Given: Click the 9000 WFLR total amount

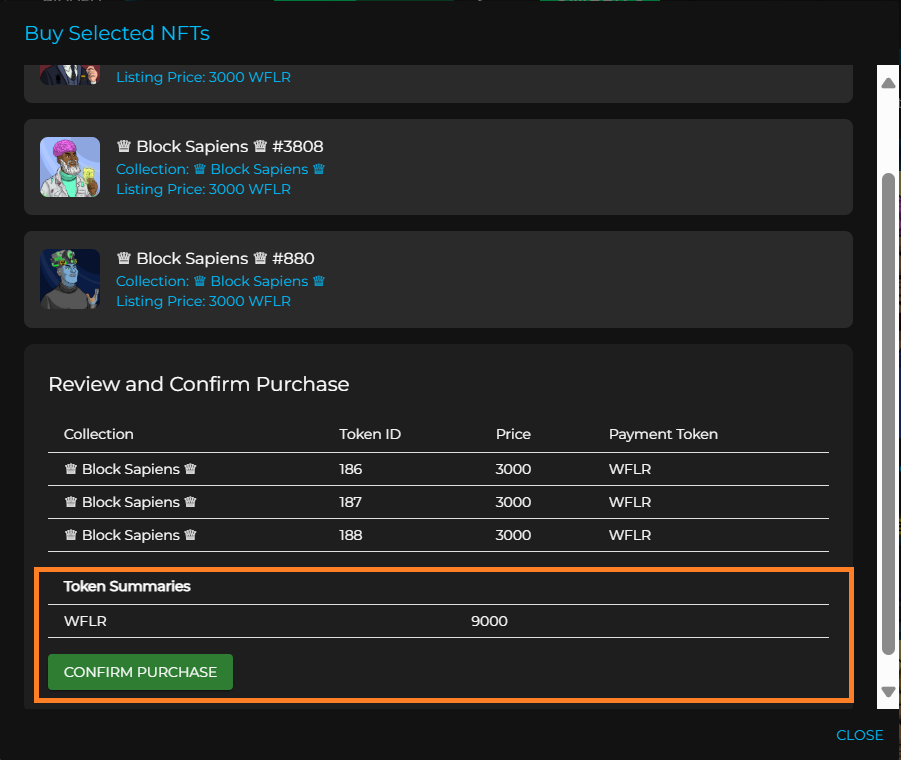Looking at the screenshot, I should [489, 621].
